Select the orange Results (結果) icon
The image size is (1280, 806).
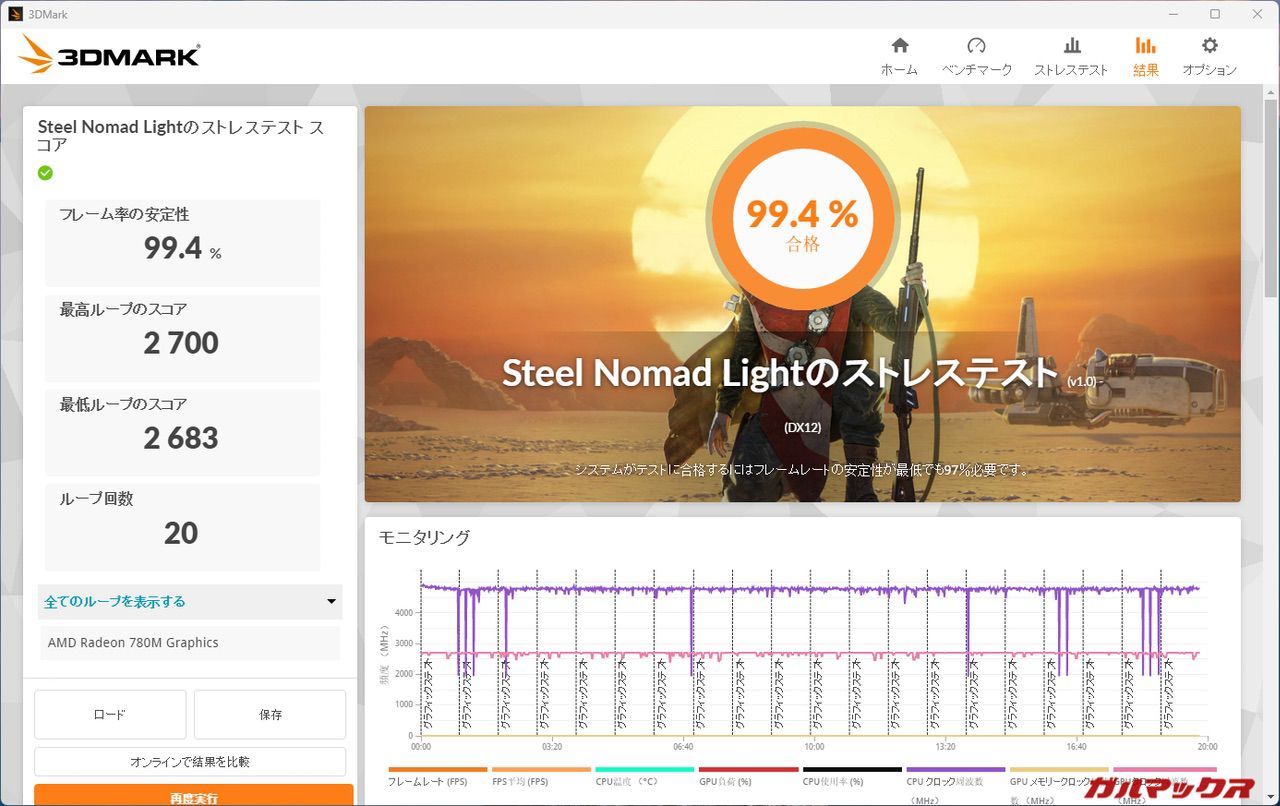pos(1145,46)
